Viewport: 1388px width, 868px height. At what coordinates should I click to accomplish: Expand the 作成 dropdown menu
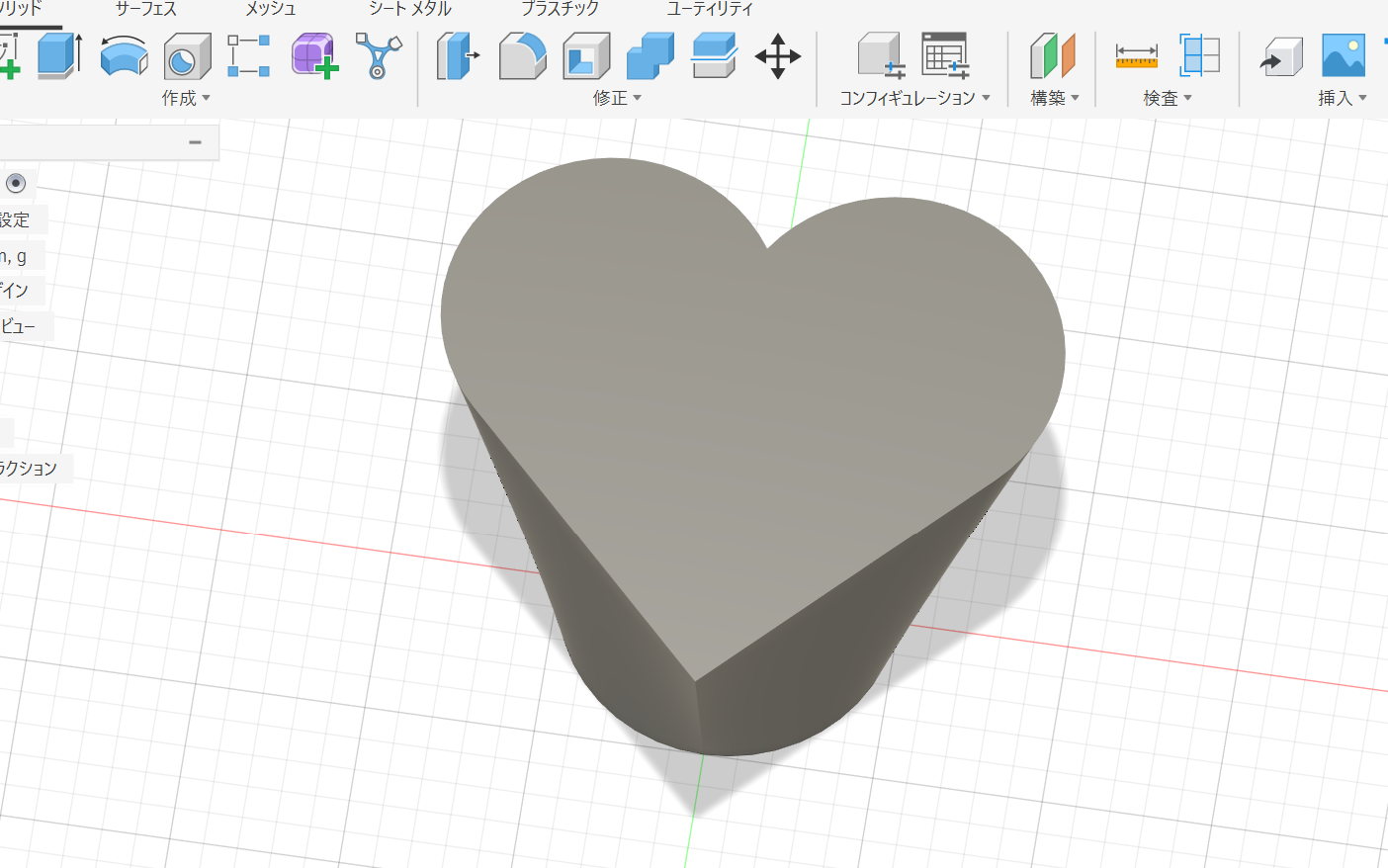tap(186, 98)
